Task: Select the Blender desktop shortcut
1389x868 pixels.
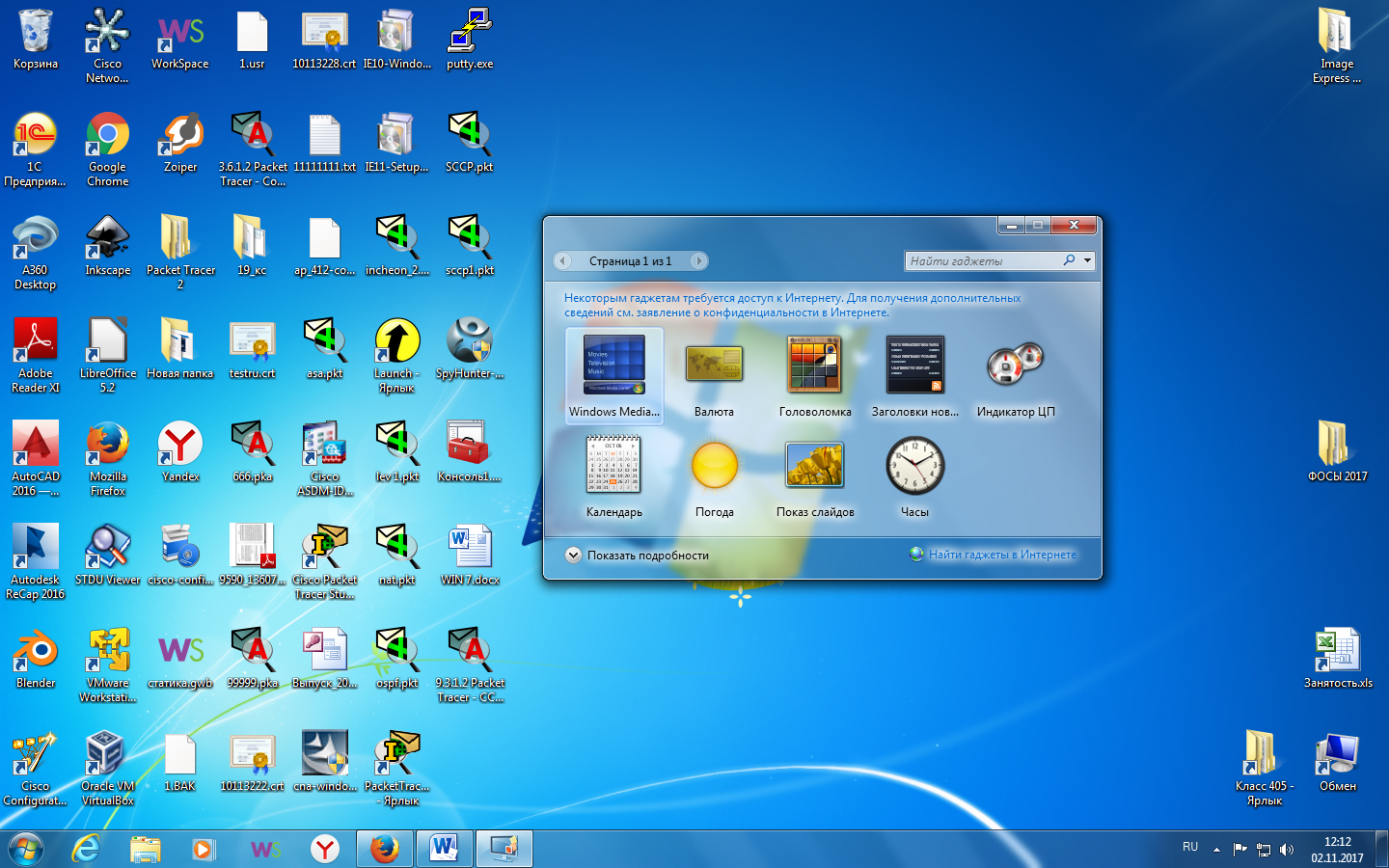Action: pos(36,660)
